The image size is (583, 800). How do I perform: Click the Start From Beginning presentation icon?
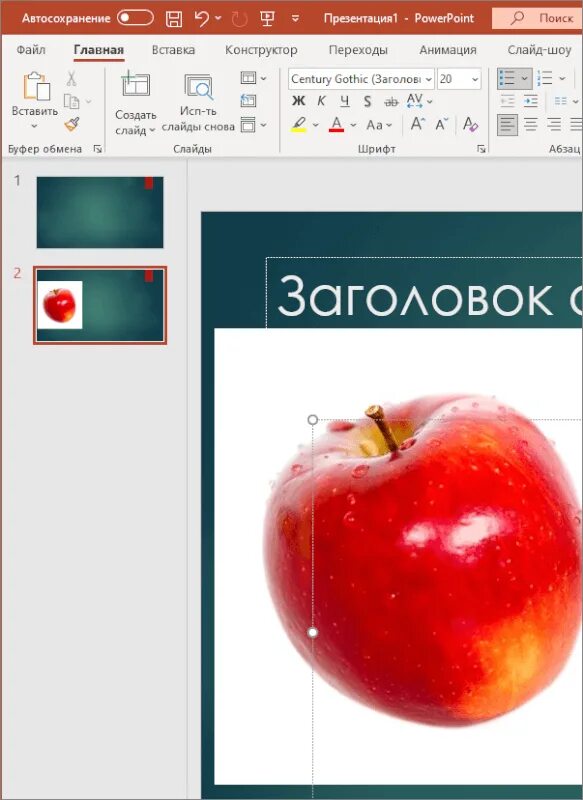click(267, 19)
